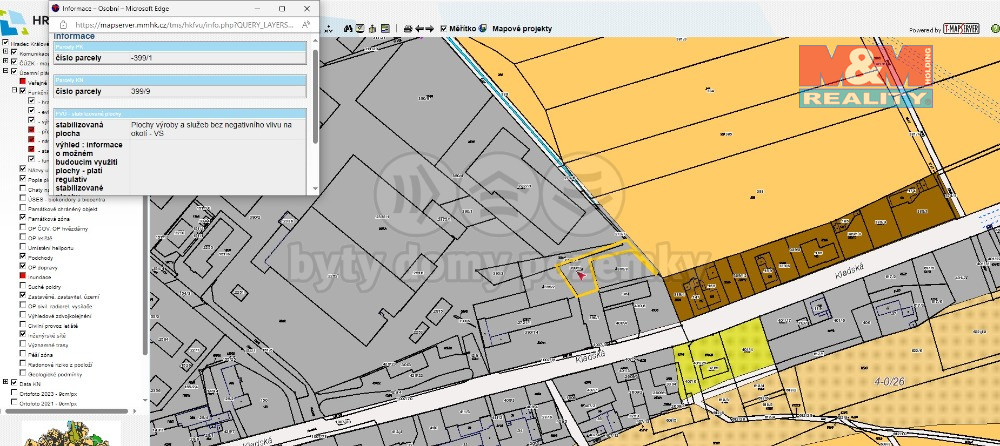Image resolution: width=1000 pixels, height=446 pixels.
Task: Toggle the Měřítko checkbox
Action: 444,29
